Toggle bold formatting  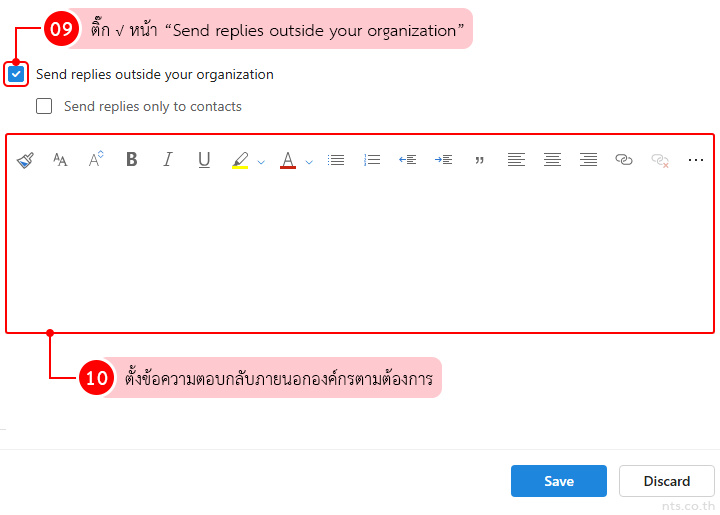coord(132,159)
